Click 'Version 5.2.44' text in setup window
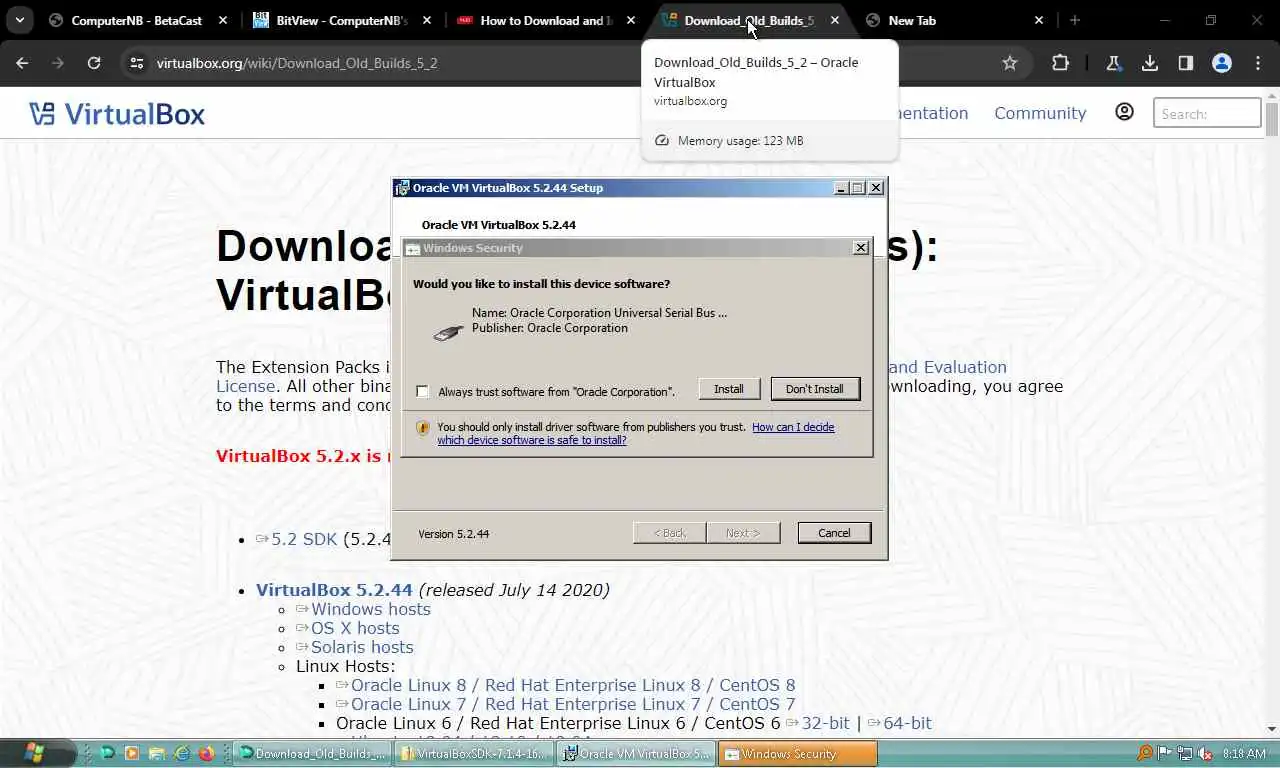The image size is (1280, 768). (453, 534)
